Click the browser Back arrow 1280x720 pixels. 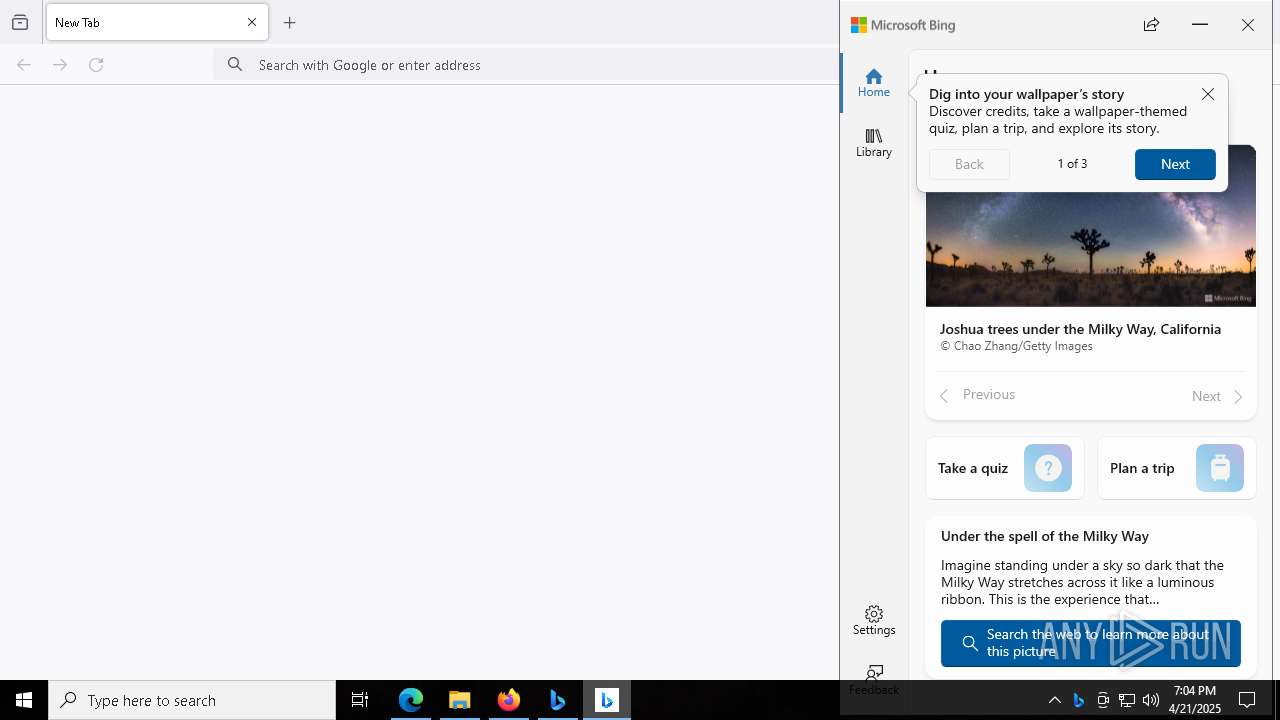[x=24, y=65]
